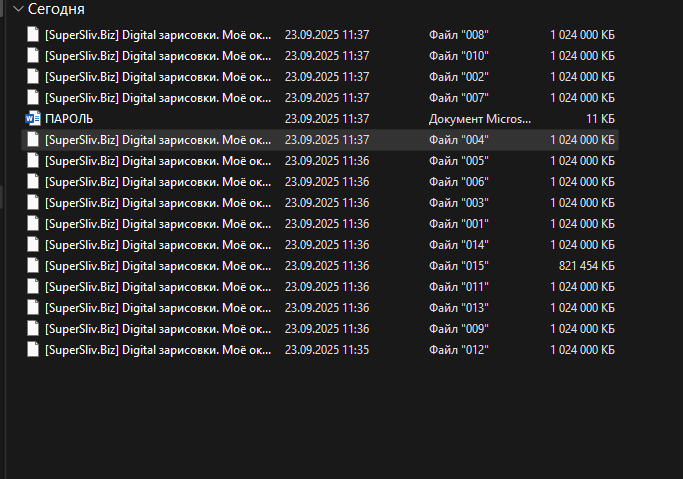Select file icon for Файл "011" row

[33, 287]
